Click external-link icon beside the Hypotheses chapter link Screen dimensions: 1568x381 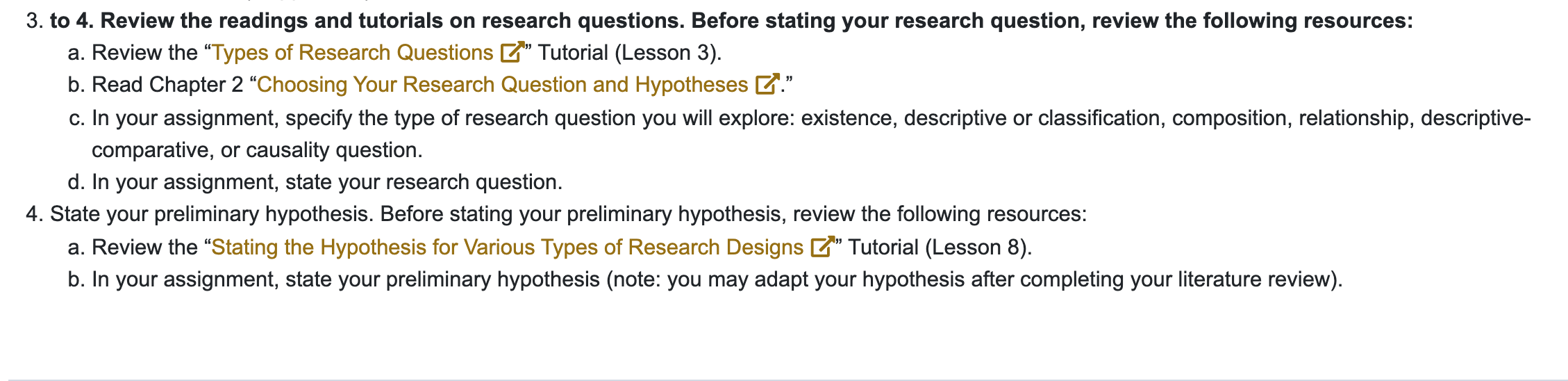tap(767, 84)
